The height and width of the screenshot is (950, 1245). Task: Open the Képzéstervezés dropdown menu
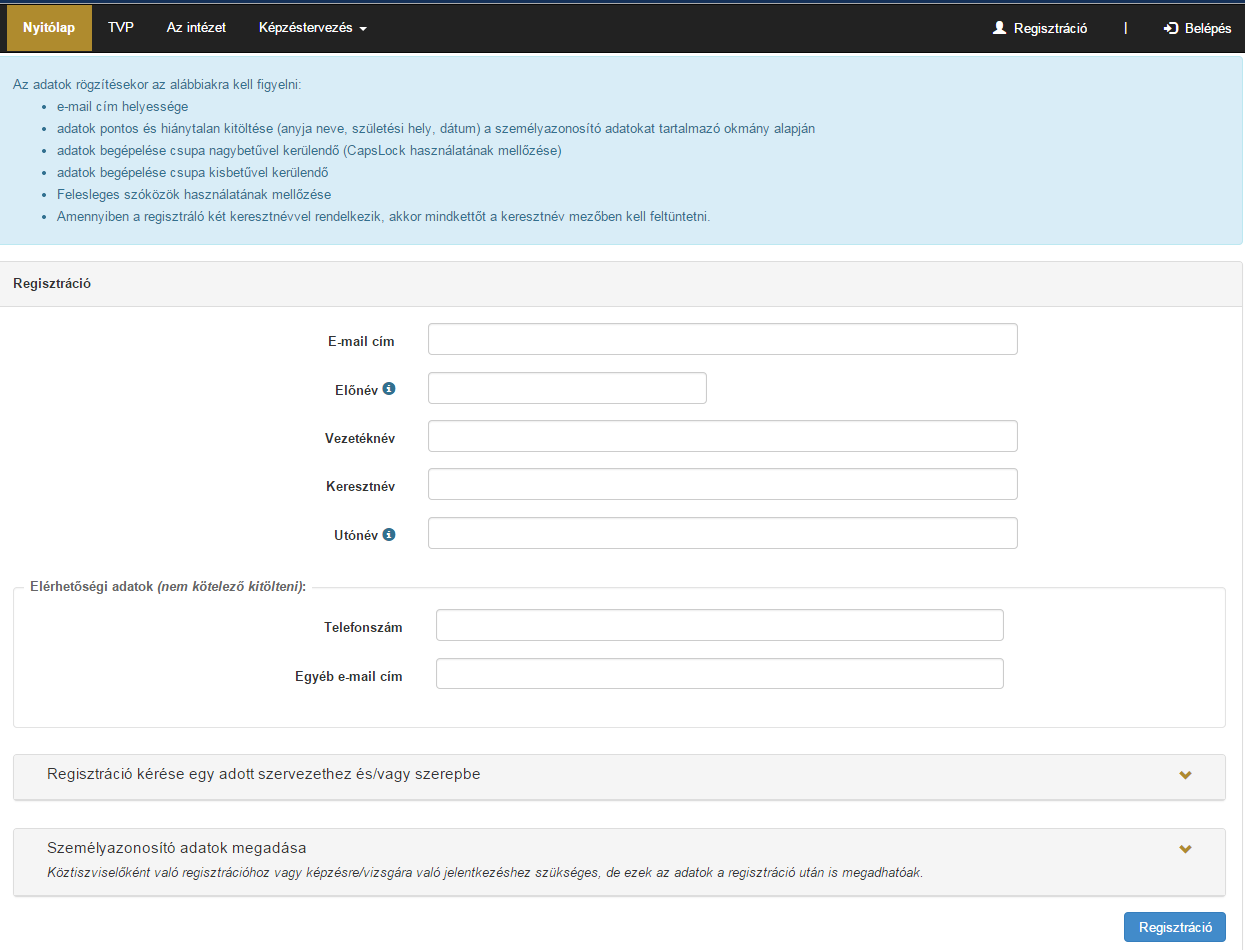pyautogui.click(x=312, y=28)
